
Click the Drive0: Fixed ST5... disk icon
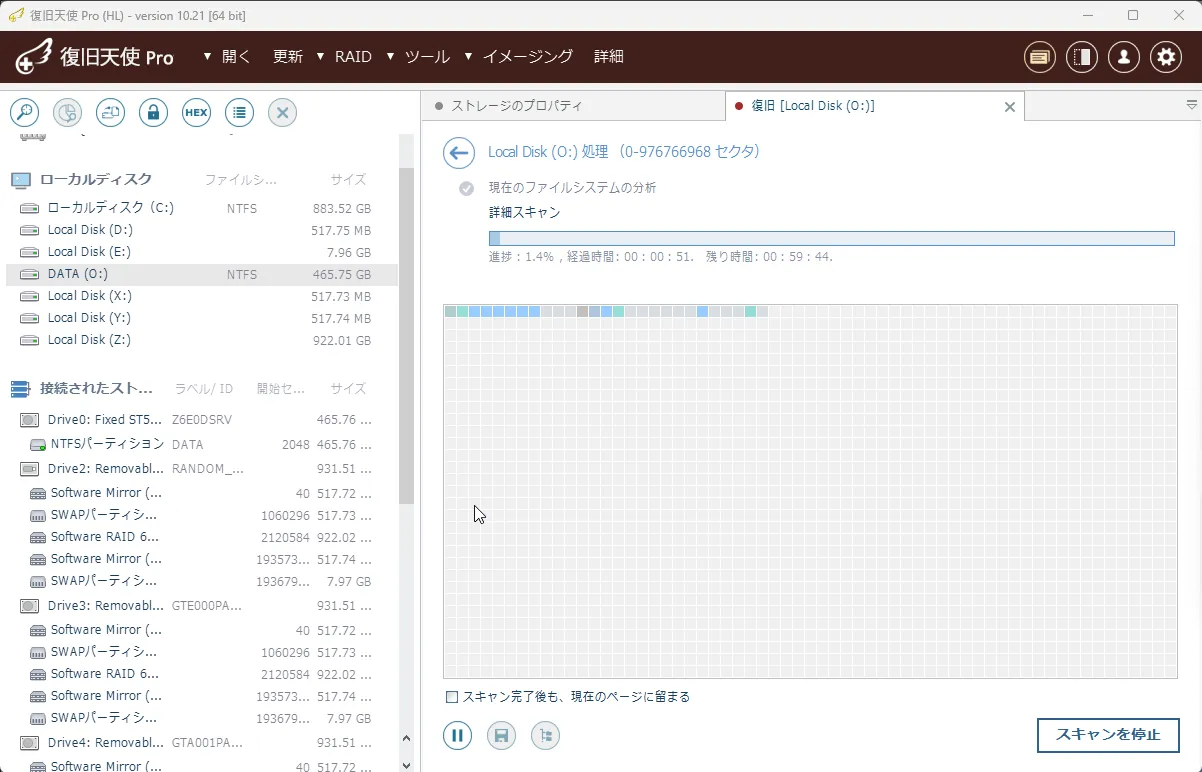[x=30, y=420]
